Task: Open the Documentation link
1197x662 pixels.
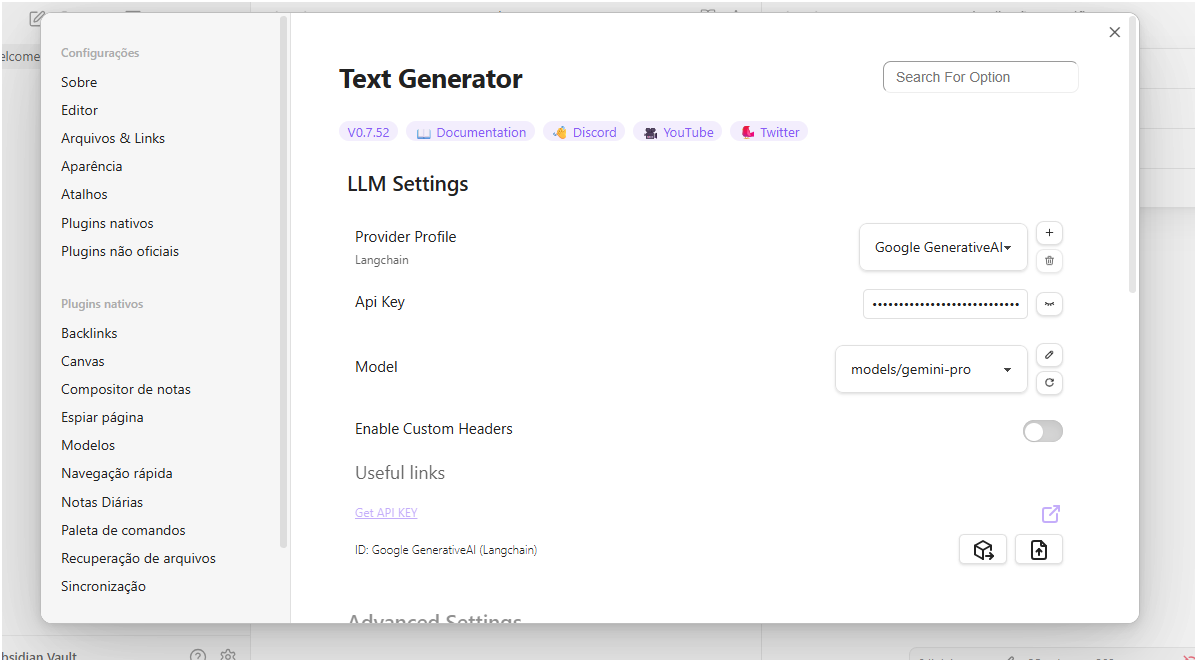Action: 470,132
